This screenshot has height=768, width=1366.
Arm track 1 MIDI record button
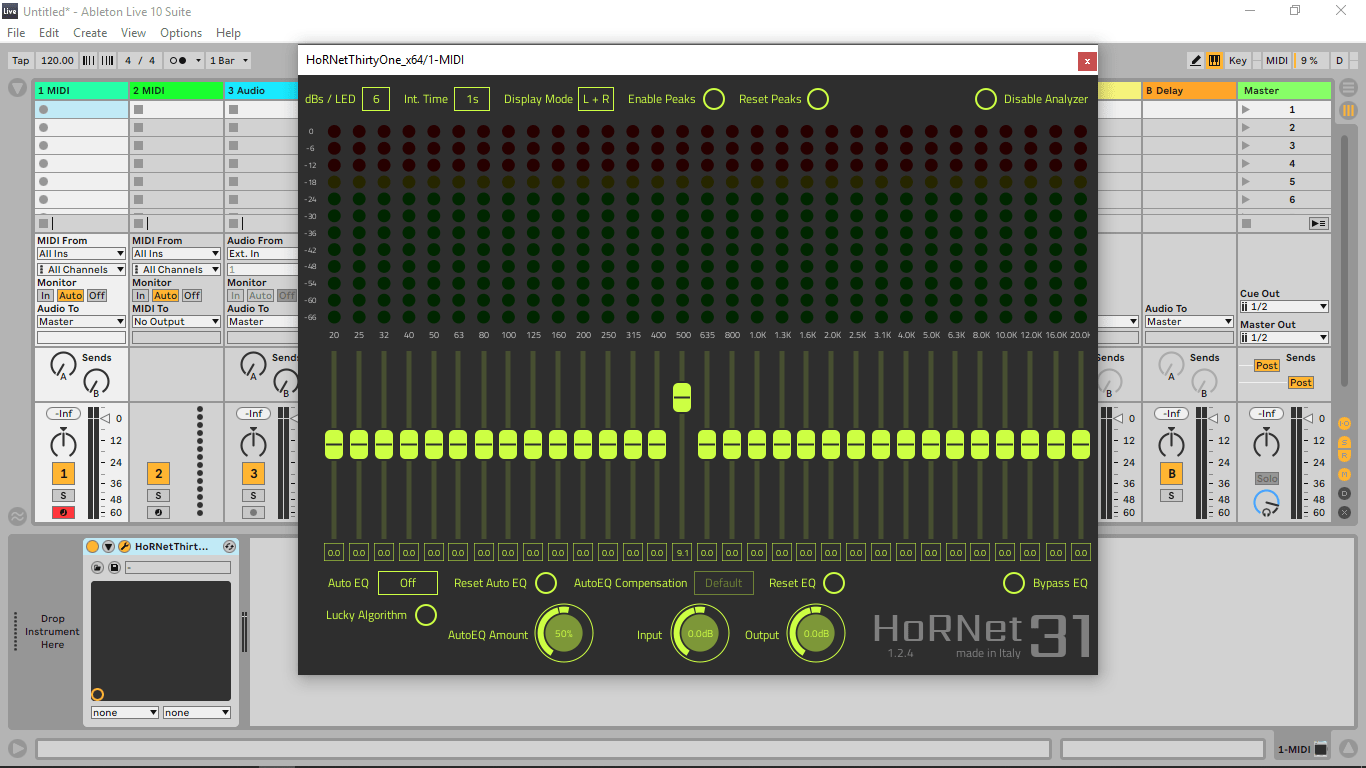63,512
